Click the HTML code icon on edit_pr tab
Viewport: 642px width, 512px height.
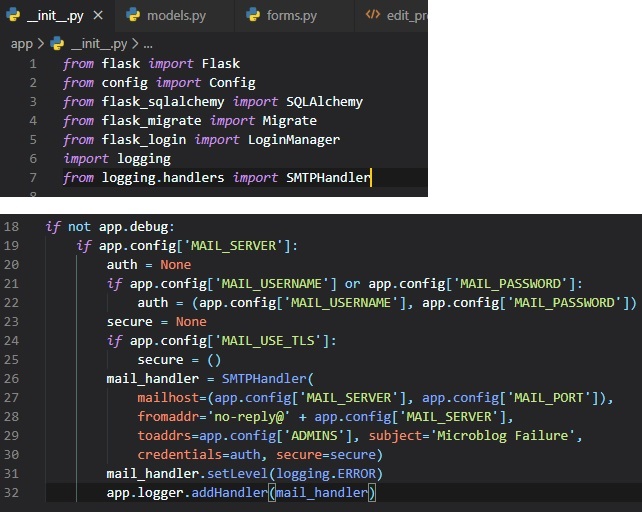coord(373,15)
